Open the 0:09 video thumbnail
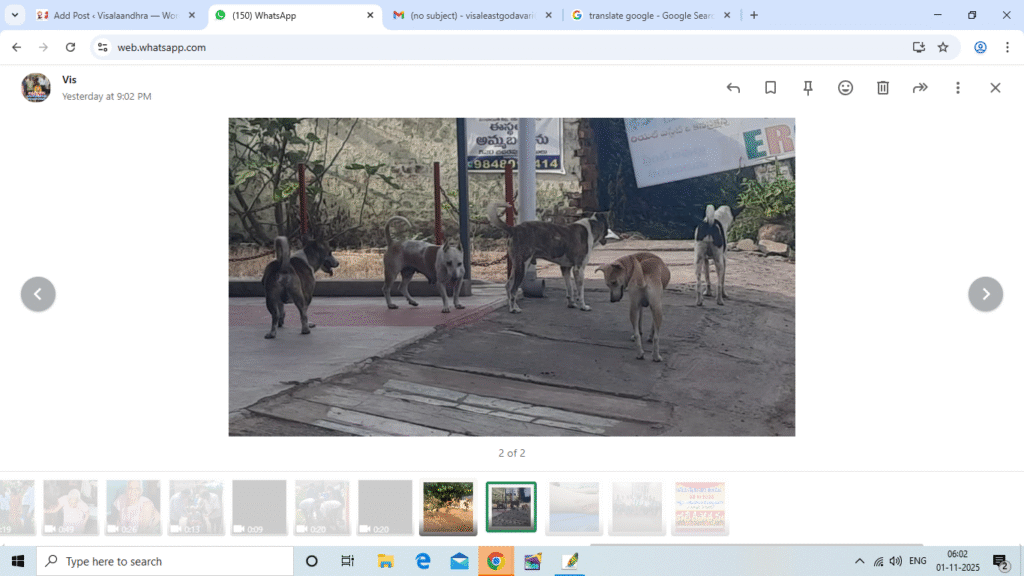The height and width of the screenshot is (576, 1024). point(259,507)
